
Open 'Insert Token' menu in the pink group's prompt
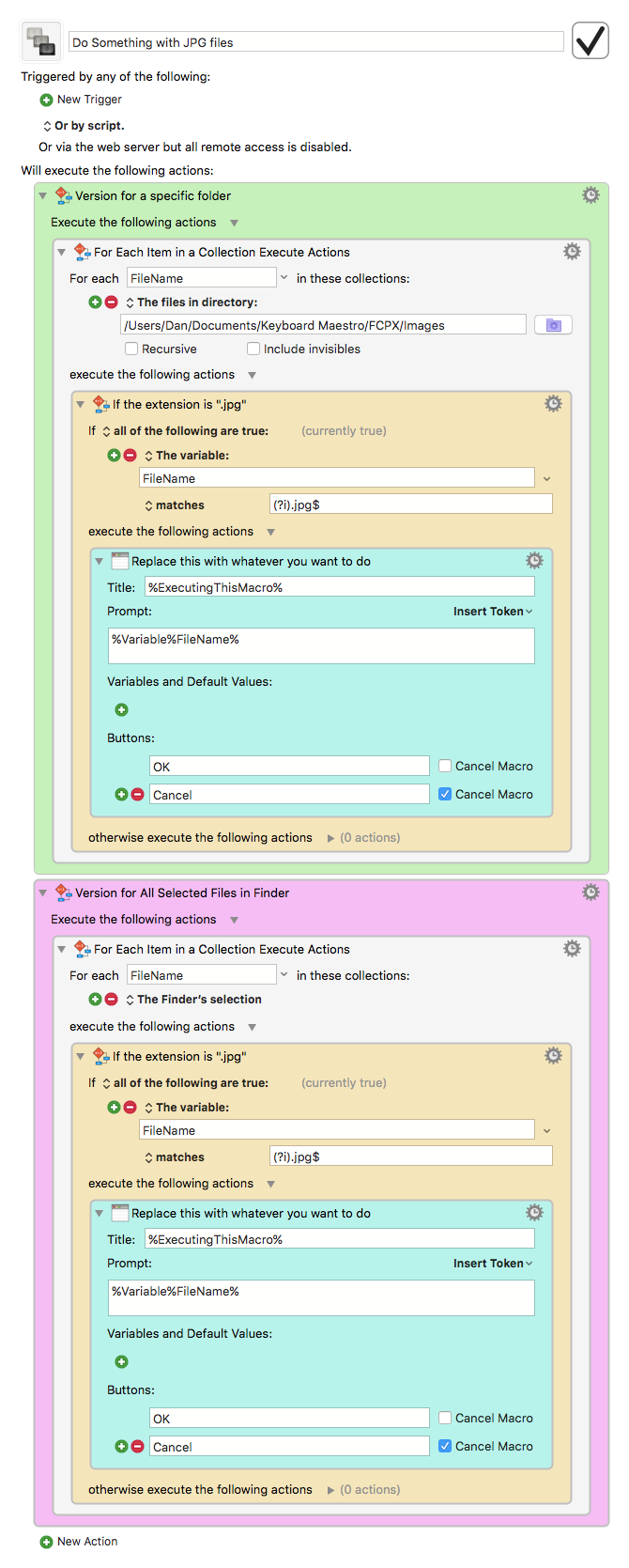click(x=493, y=1264)
